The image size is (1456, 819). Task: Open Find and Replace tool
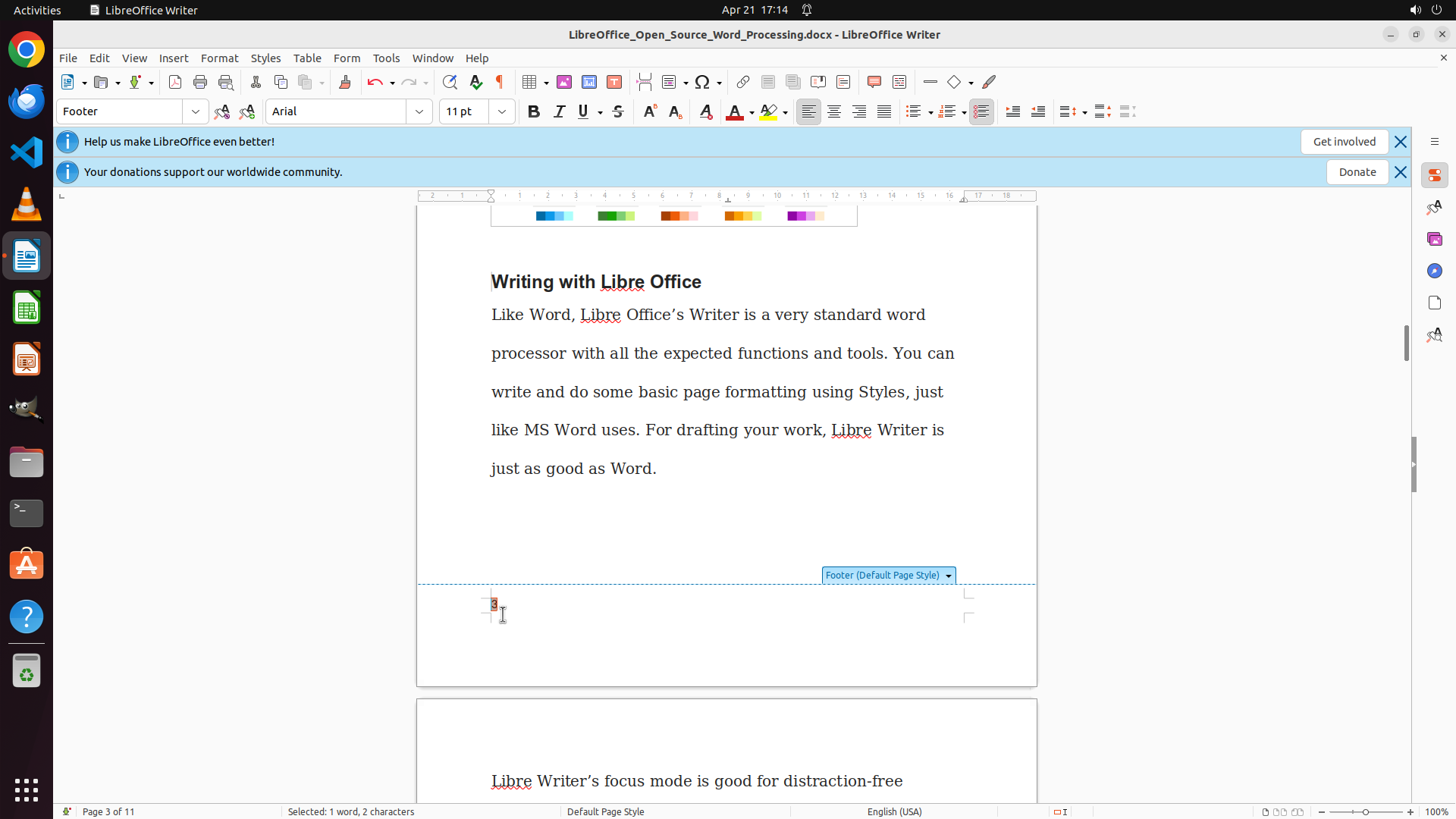(x=450, y=82)
